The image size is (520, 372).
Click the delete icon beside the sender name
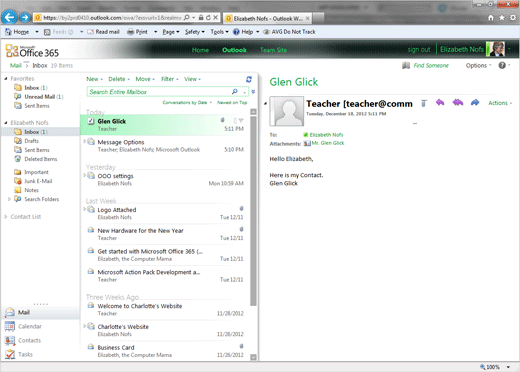tap(424, 103)
